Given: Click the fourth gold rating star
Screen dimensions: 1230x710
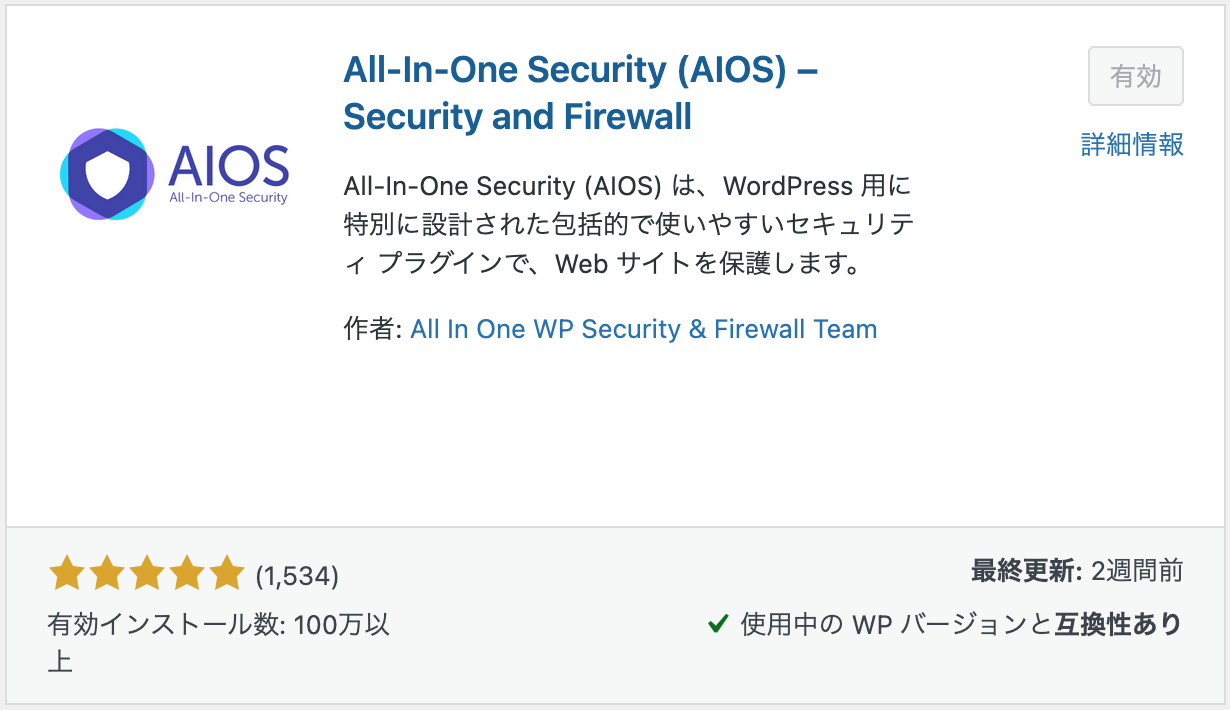Looking at the screenshot, I should (x=186, y=574).
